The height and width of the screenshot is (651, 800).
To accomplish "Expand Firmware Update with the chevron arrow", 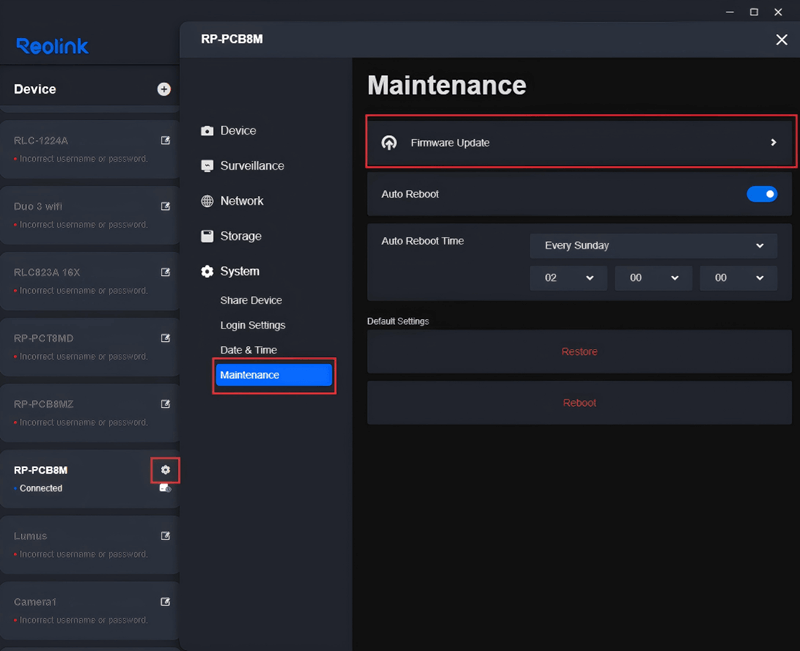I will pos(773,143).
